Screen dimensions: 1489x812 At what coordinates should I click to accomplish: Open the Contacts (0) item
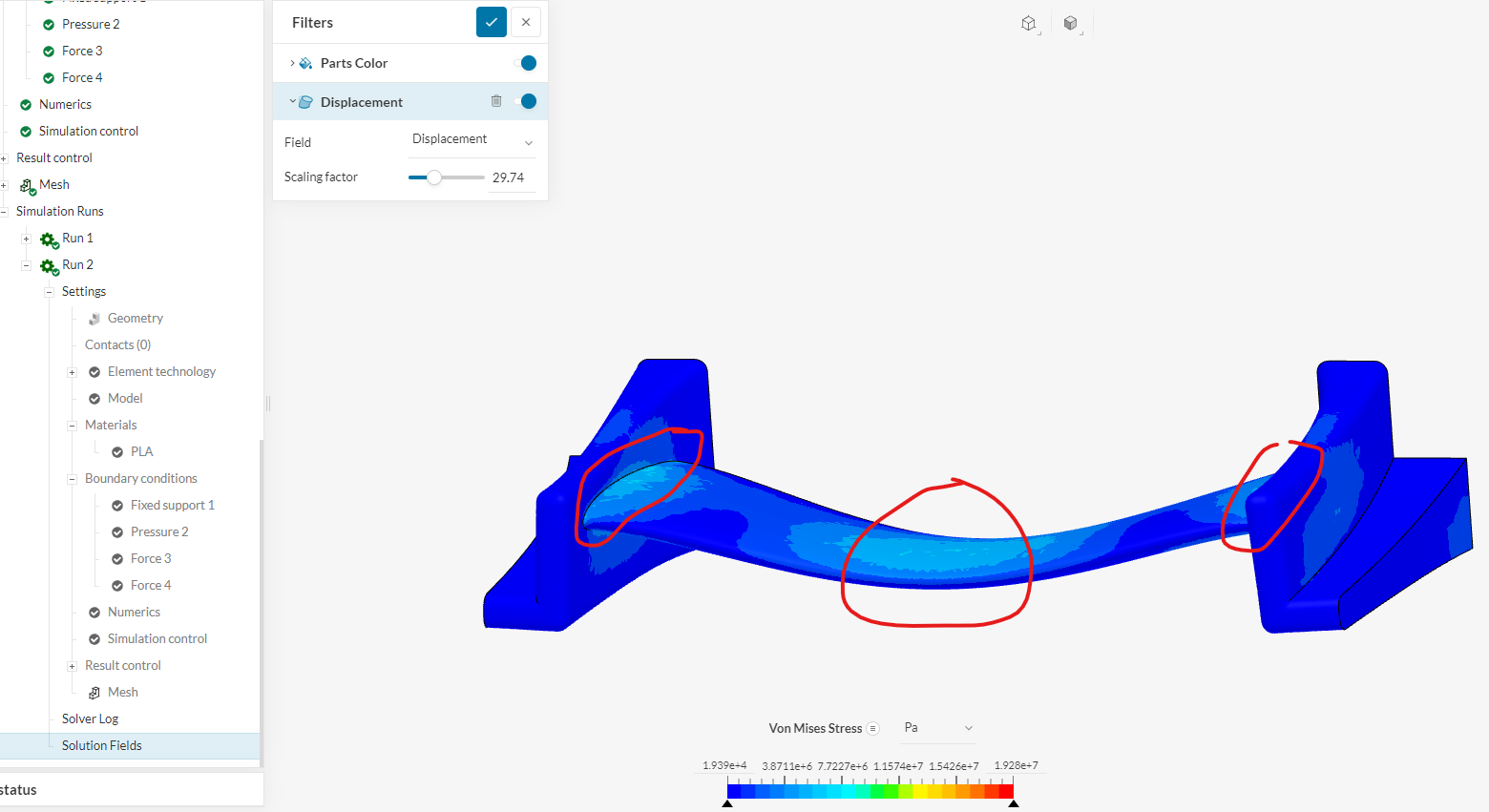point(117,345)
